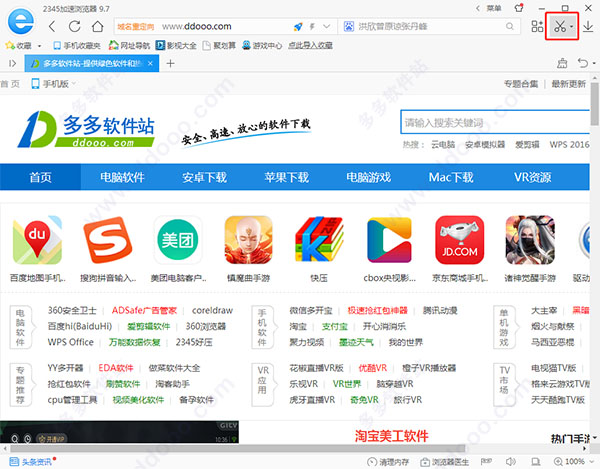Open 手机收藏夹 bookmark
The width and height of the screenshot is (600, 469).
[77, 46]
